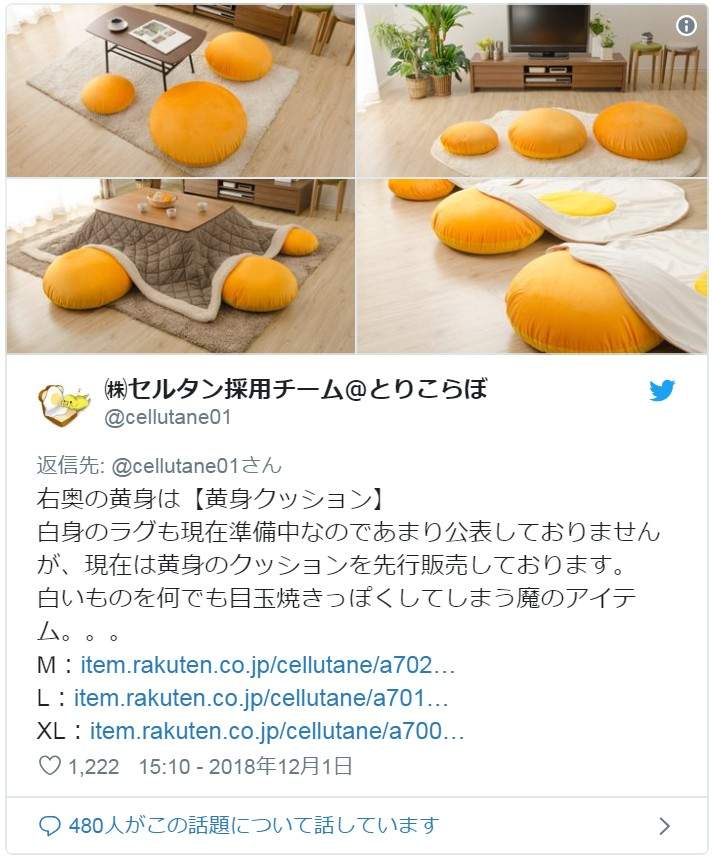Open @cellutane01さん reply-to mention link
Image resolution: width=712 pixels, height=861 pixels.
(197, 466)
